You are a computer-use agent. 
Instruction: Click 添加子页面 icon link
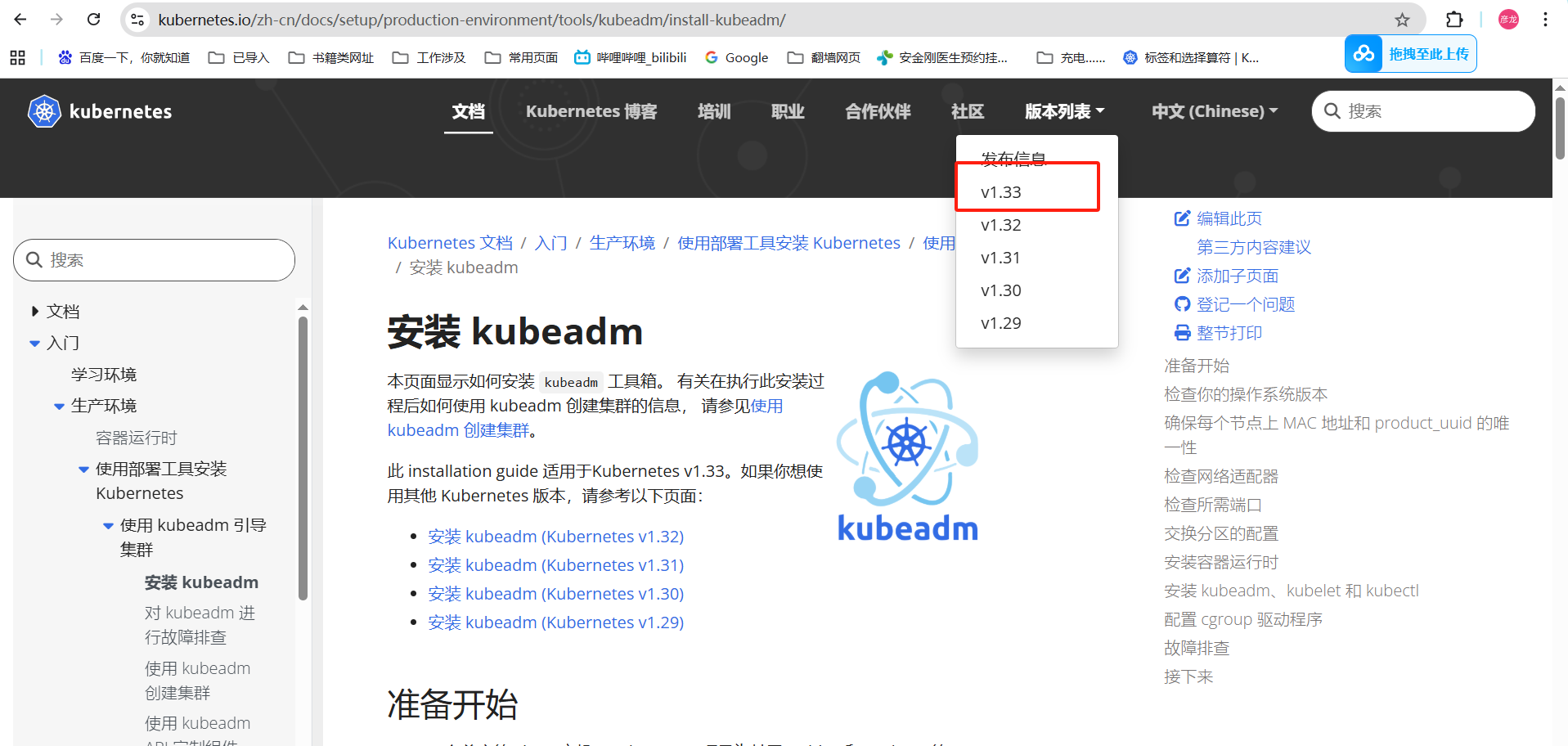(x=1226, y=276)
